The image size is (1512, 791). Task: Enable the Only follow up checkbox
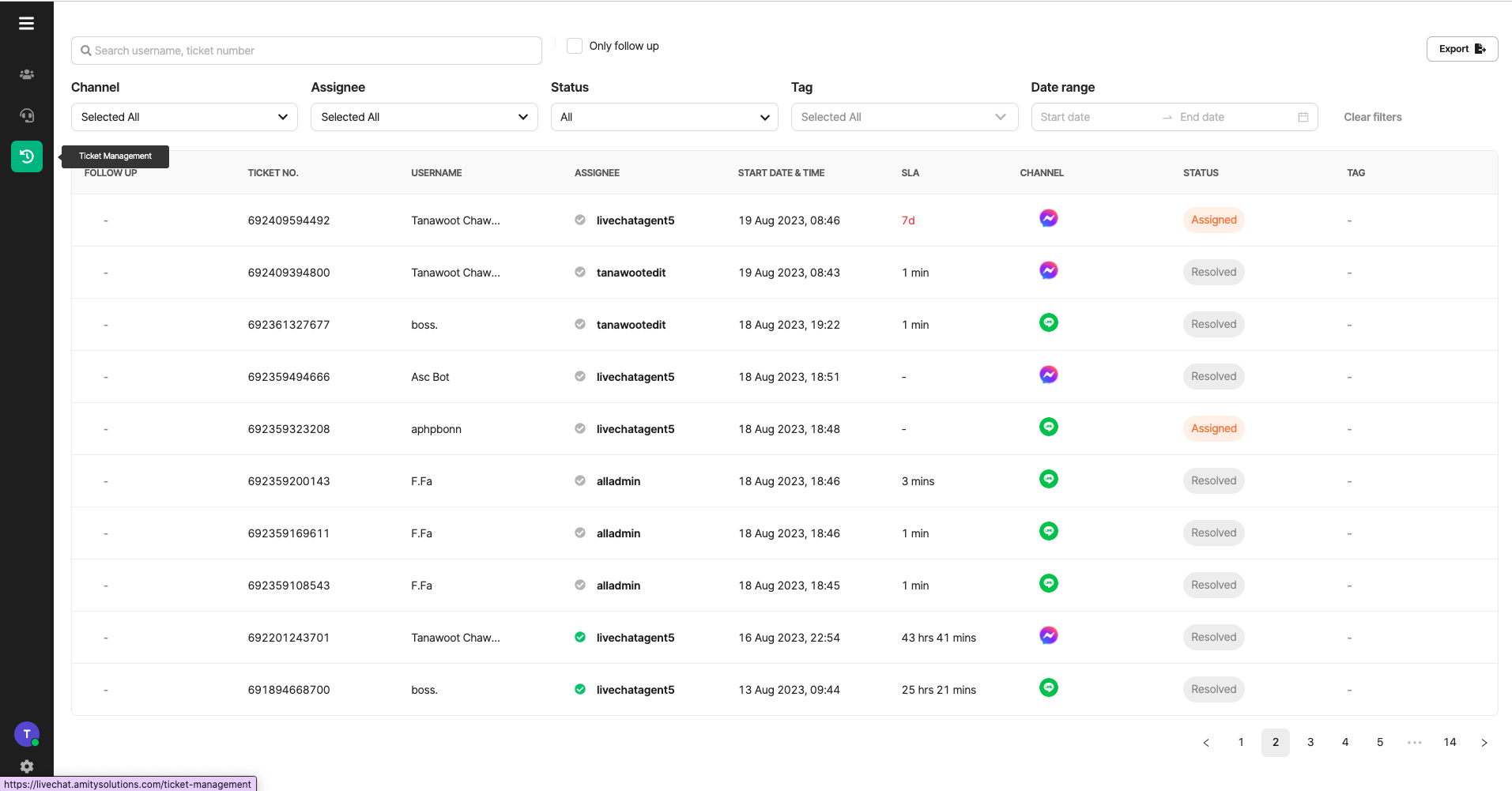[x=575, y=46]
